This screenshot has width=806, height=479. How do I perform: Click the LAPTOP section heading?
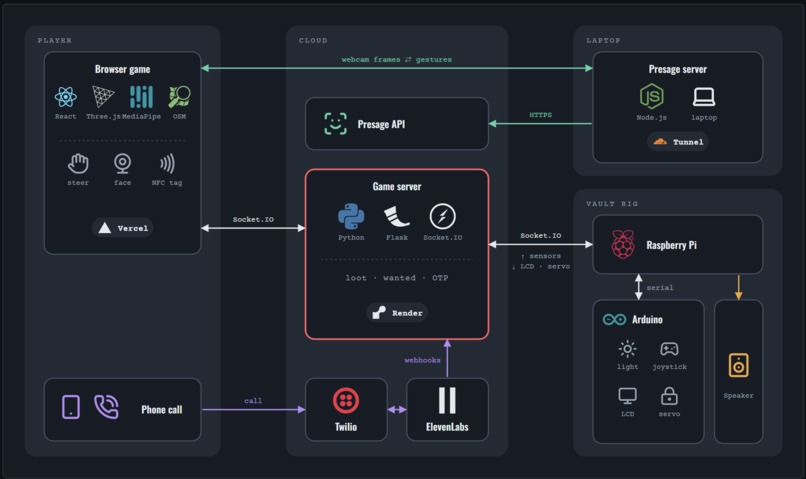(603, 40)
